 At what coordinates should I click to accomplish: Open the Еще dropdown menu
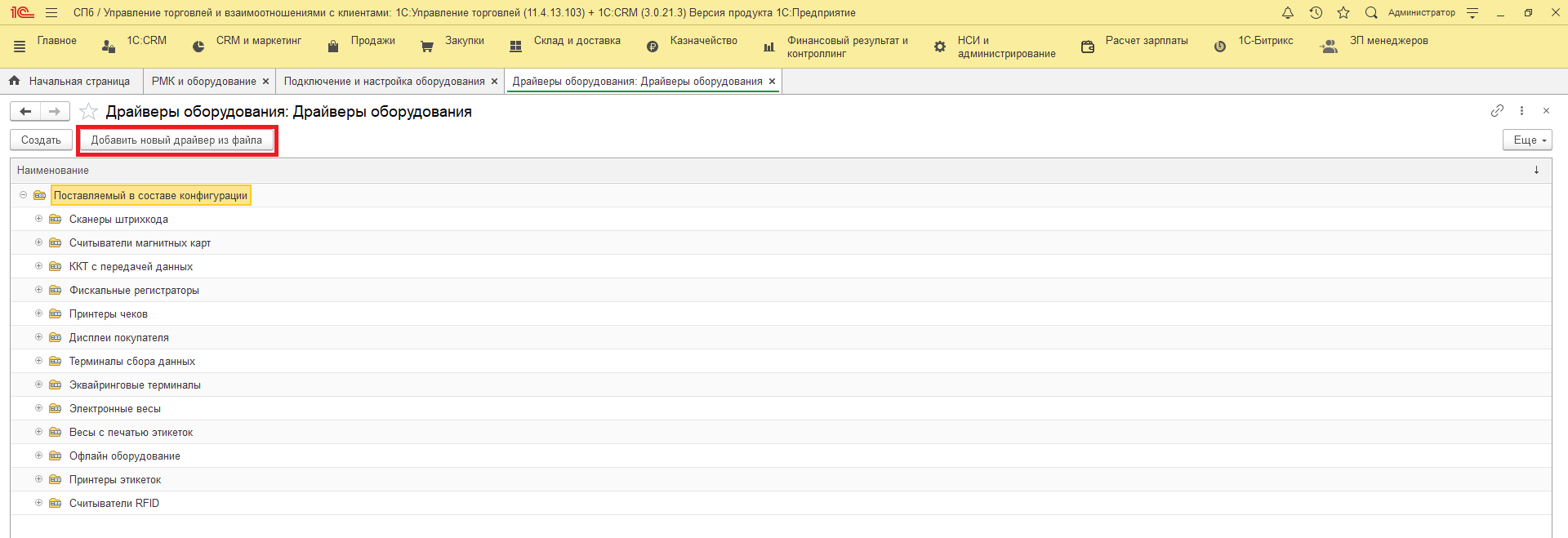[1526, 140]
